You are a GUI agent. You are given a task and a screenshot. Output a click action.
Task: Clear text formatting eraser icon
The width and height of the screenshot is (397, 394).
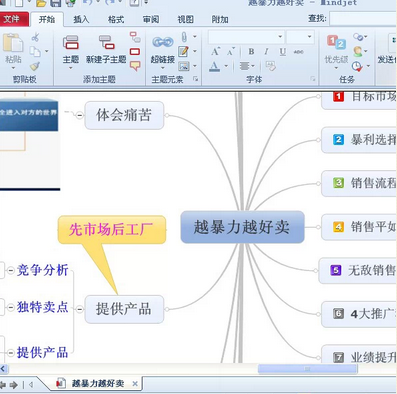(x=271, y=66)
